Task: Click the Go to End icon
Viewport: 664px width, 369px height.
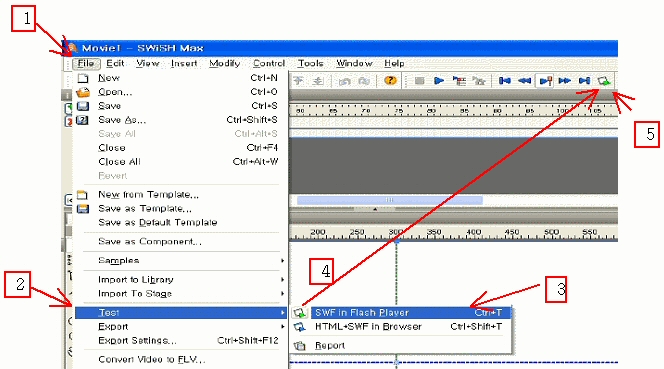Action: (584, 80)
